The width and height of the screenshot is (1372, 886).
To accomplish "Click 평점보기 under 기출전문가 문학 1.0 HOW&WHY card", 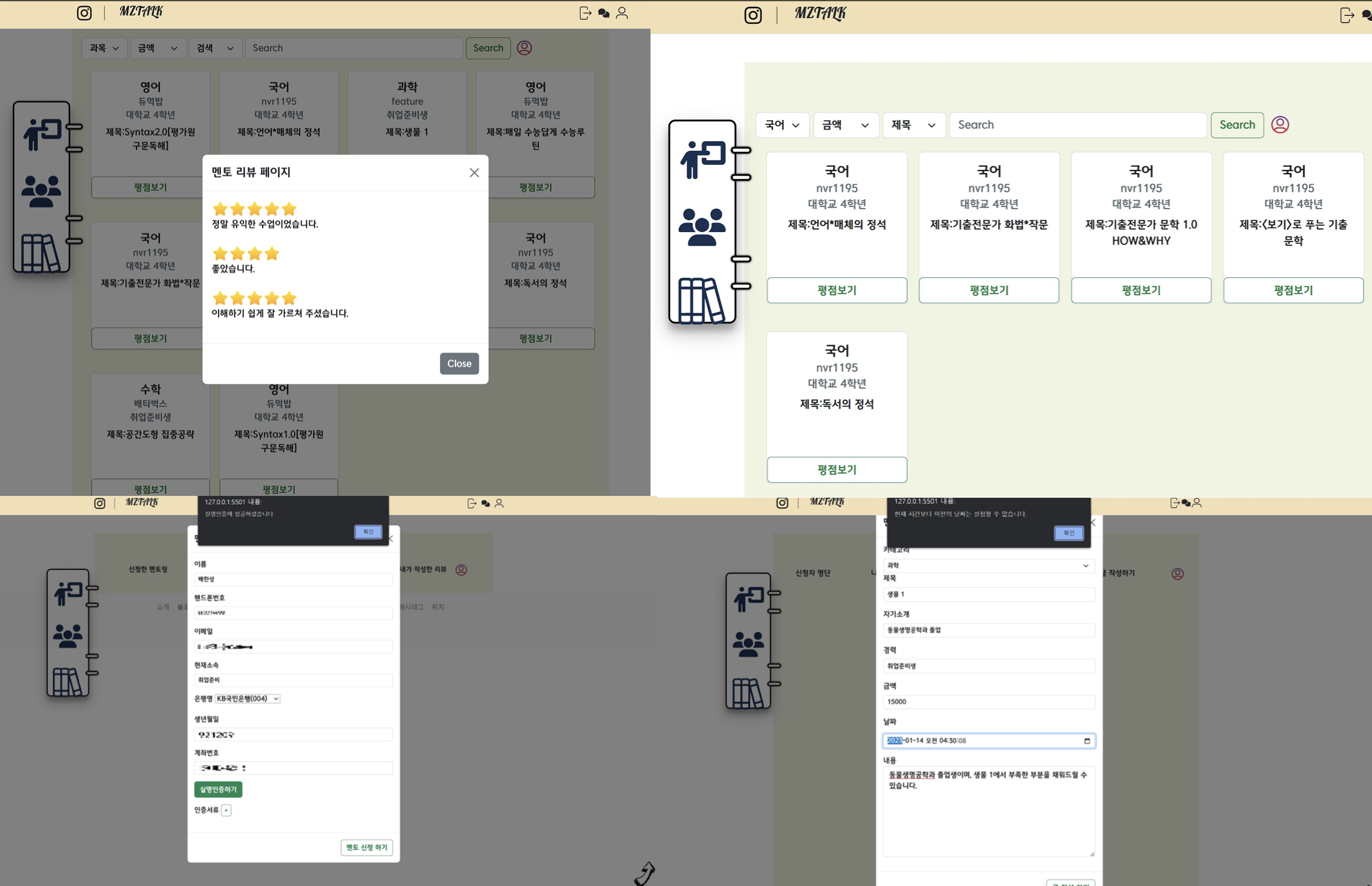I will [1141, 290].
